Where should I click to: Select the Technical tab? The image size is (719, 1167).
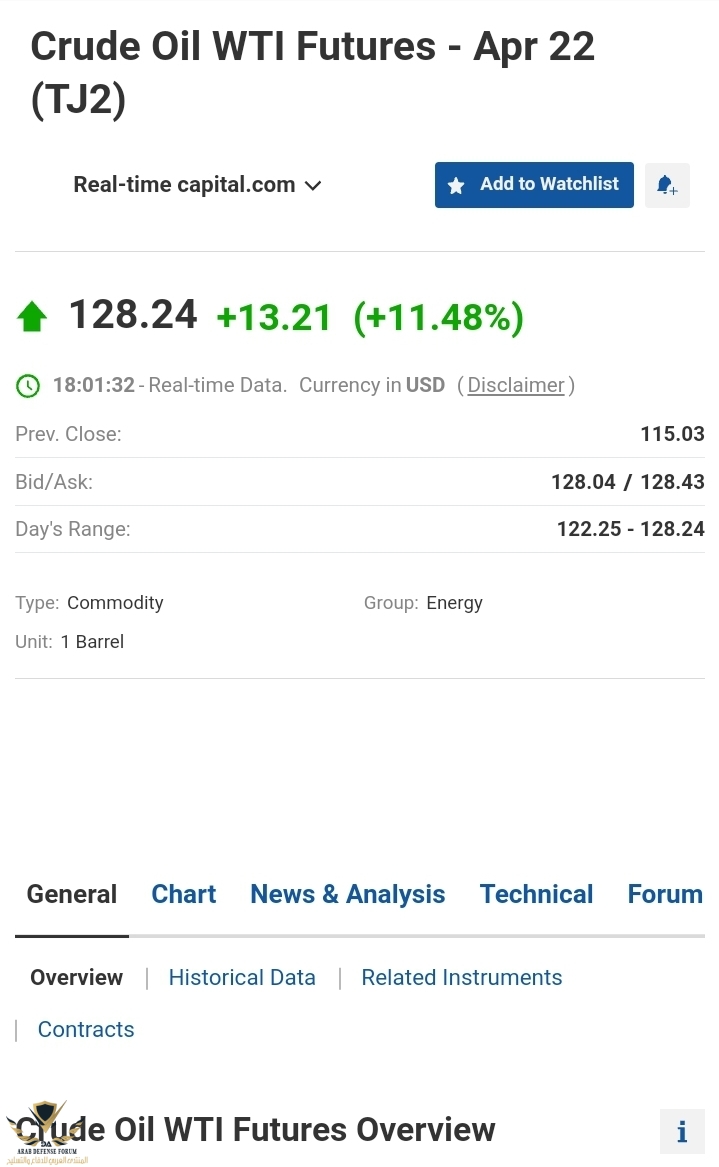(536, 894)
